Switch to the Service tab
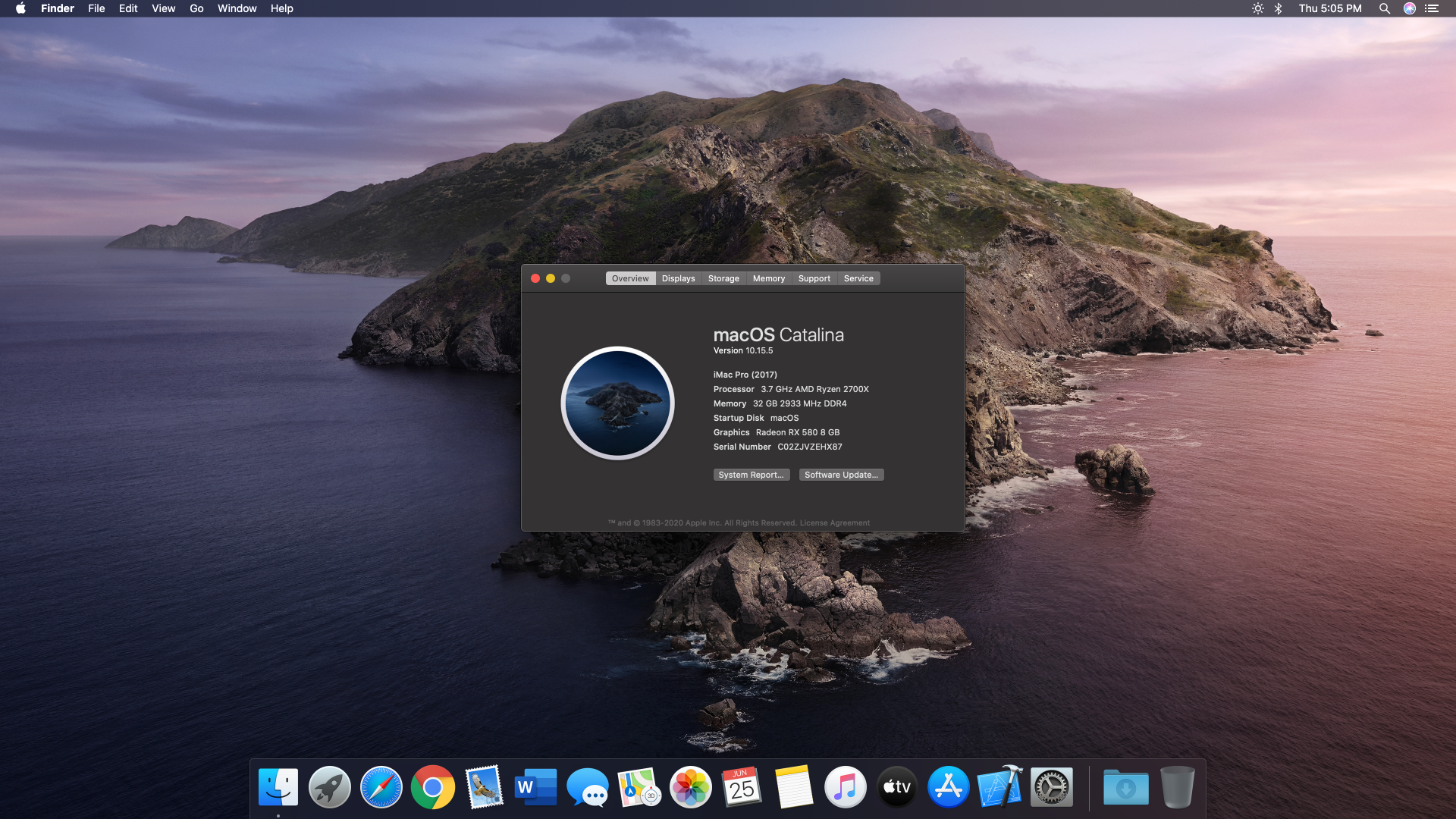The height and width of the screenshot is (819, 1456). (x=858, y=278)
